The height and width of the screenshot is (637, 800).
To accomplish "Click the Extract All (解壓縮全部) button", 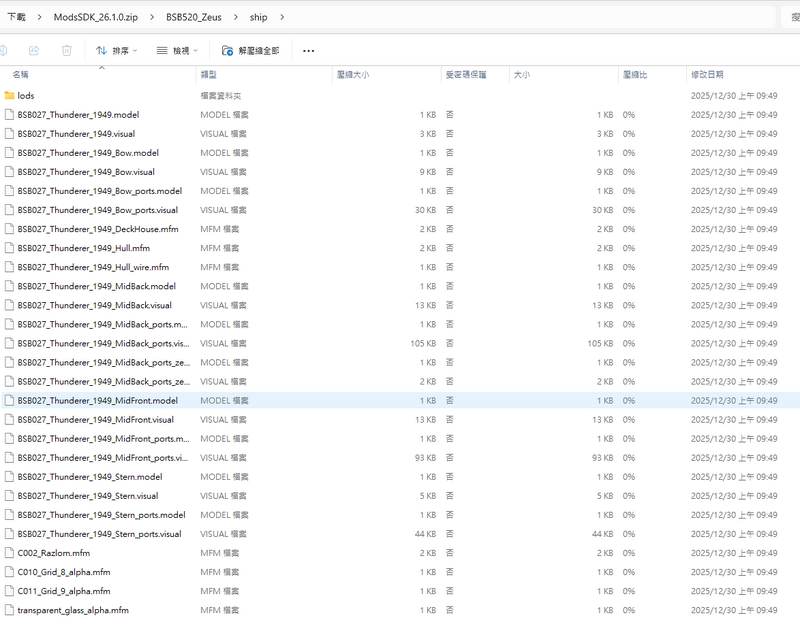I will [x=250, y=50].
